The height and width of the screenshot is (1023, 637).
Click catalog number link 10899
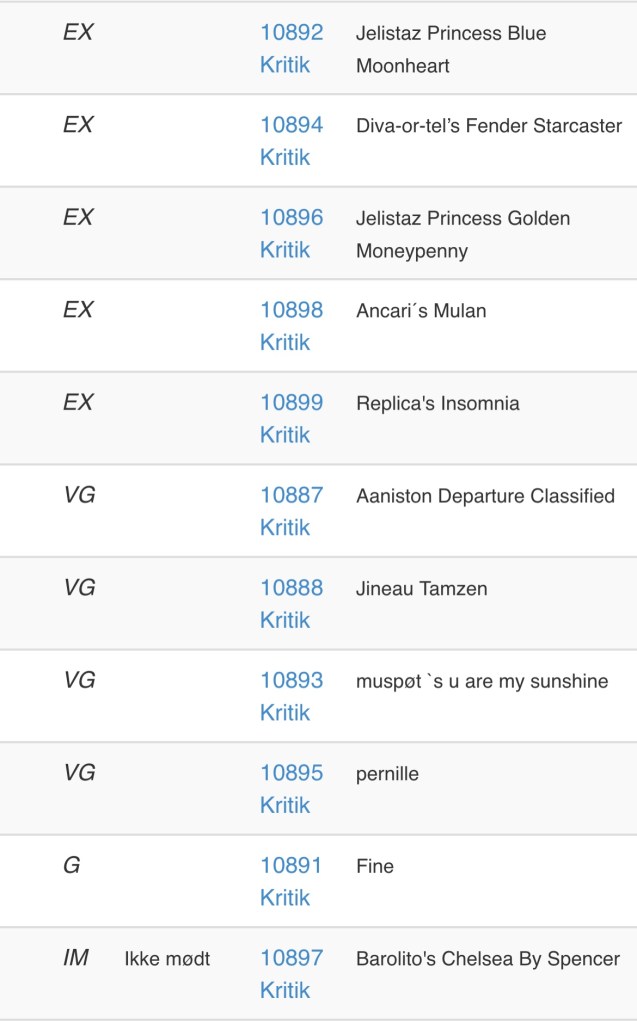(x=291, y=403)
